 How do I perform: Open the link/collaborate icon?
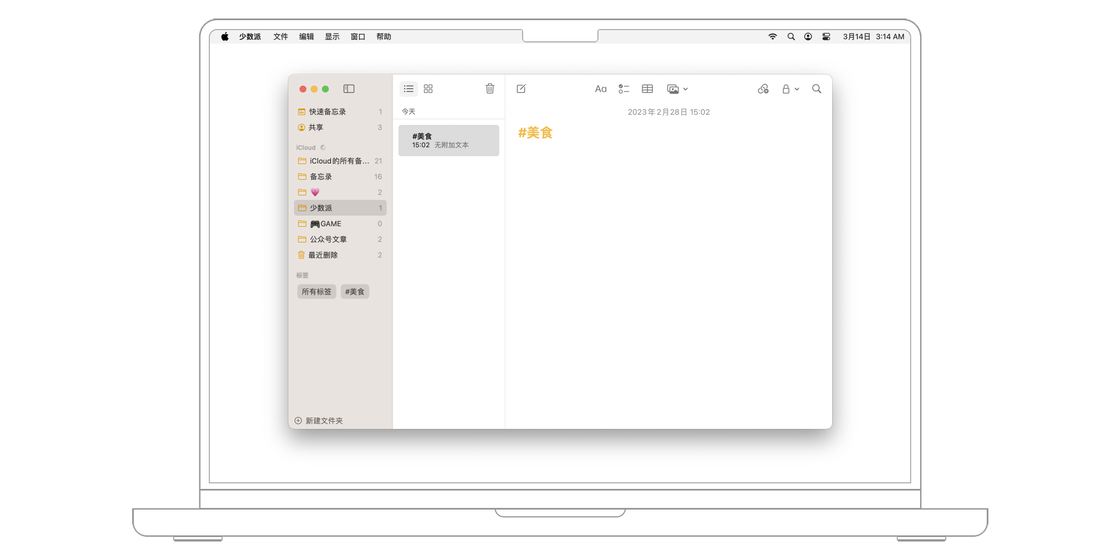(x=763, y=89)
